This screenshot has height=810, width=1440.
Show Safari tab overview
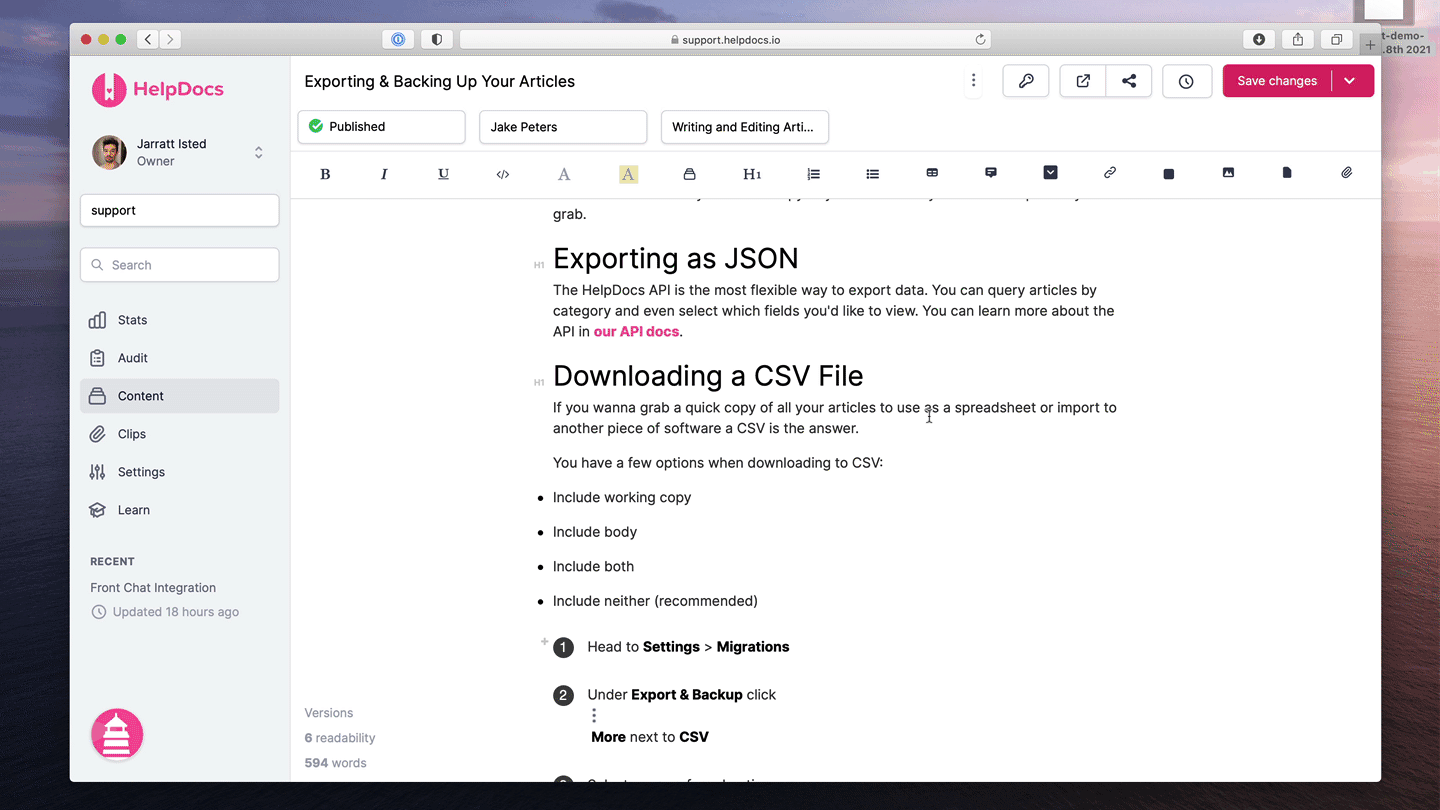coord(1336,39)
